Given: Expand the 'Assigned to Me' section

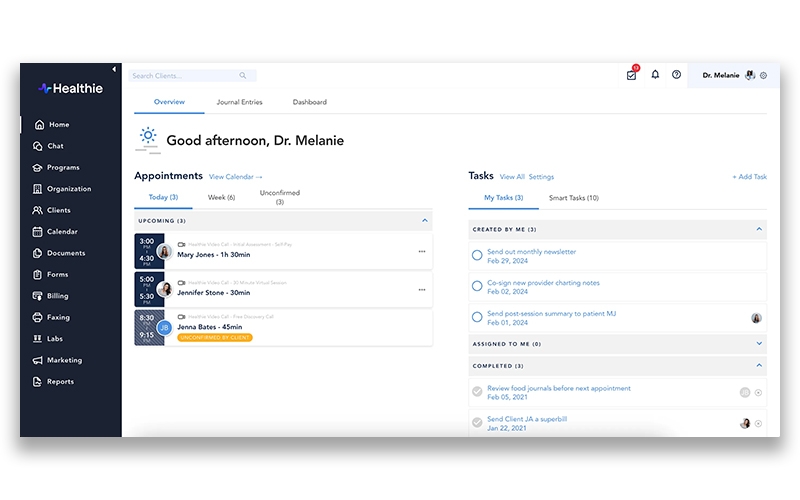Looking at the screenshot, I should [x=759, y=344].
